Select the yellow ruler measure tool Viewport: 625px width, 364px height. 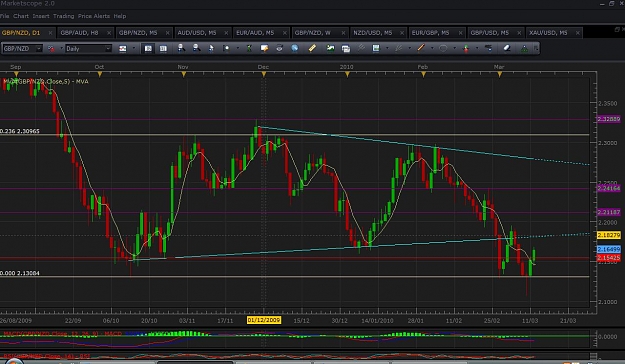[x=312, y=48]
